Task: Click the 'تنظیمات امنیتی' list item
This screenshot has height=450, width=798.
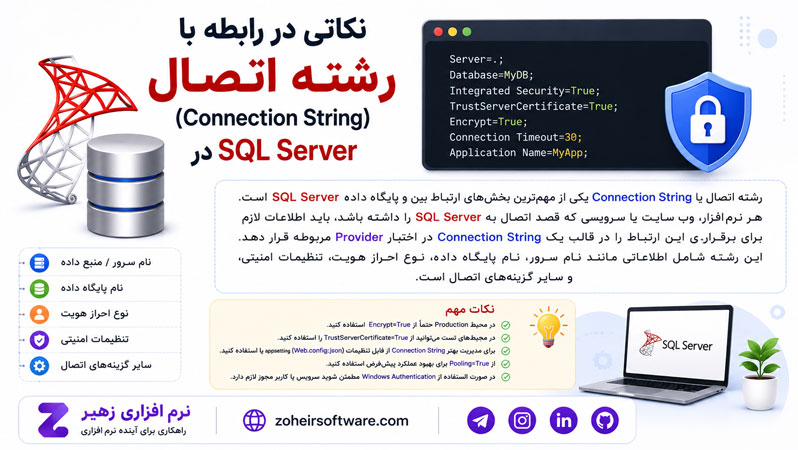Action: 95,340
